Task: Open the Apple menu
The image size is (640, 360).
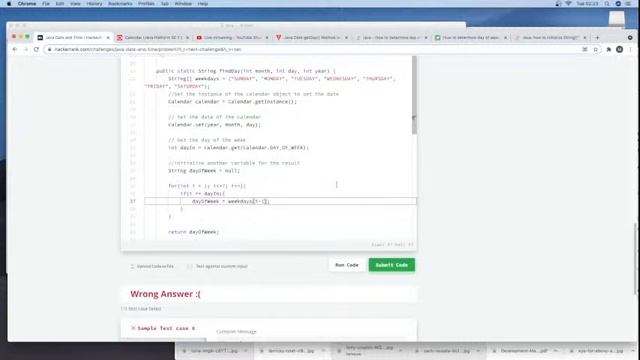Action: [x=9, y=4]
